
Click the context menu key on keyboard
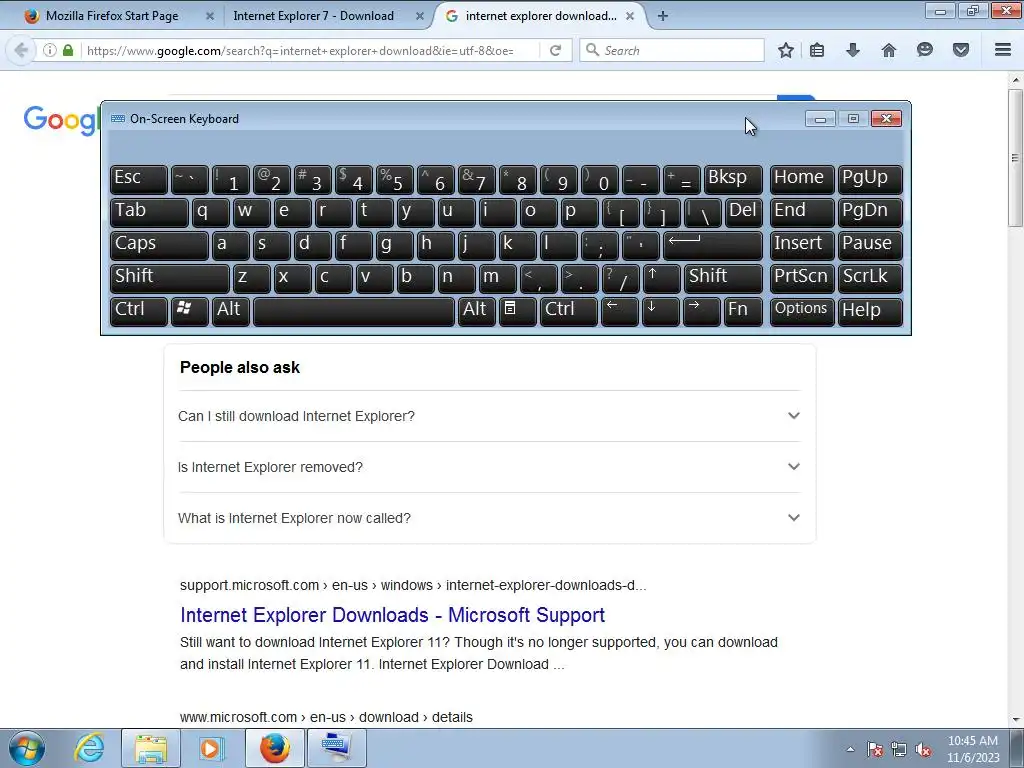click(517, 311)
